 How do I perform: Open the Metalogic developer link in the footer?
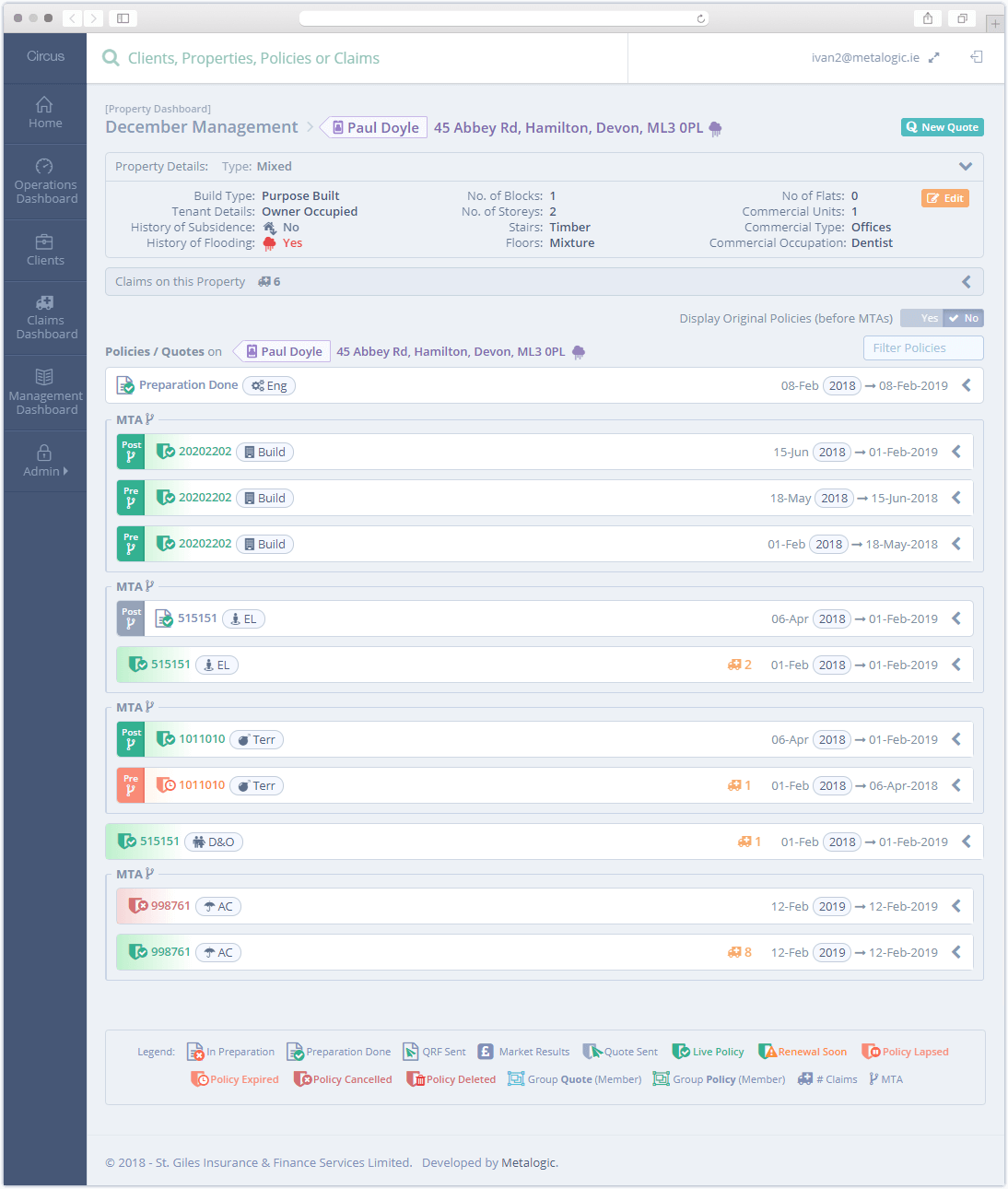[x=529, y=1162]
